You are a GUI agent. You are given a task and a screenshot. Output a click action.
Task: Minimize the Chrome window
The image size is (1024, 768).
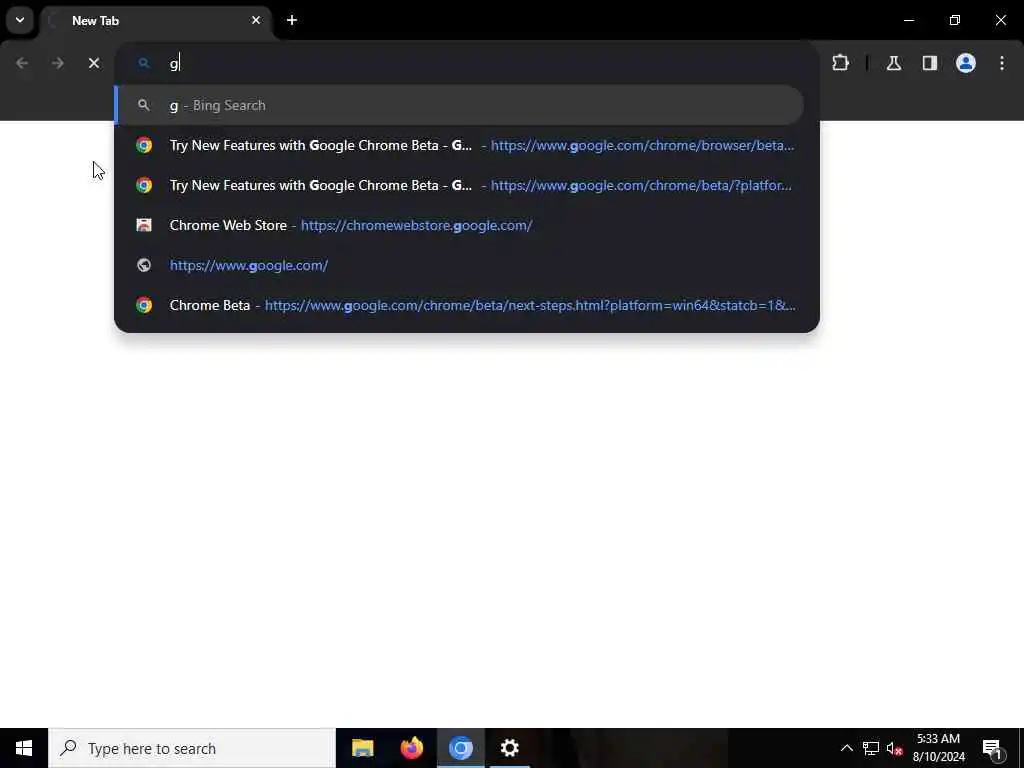click(x=908, y=20)
